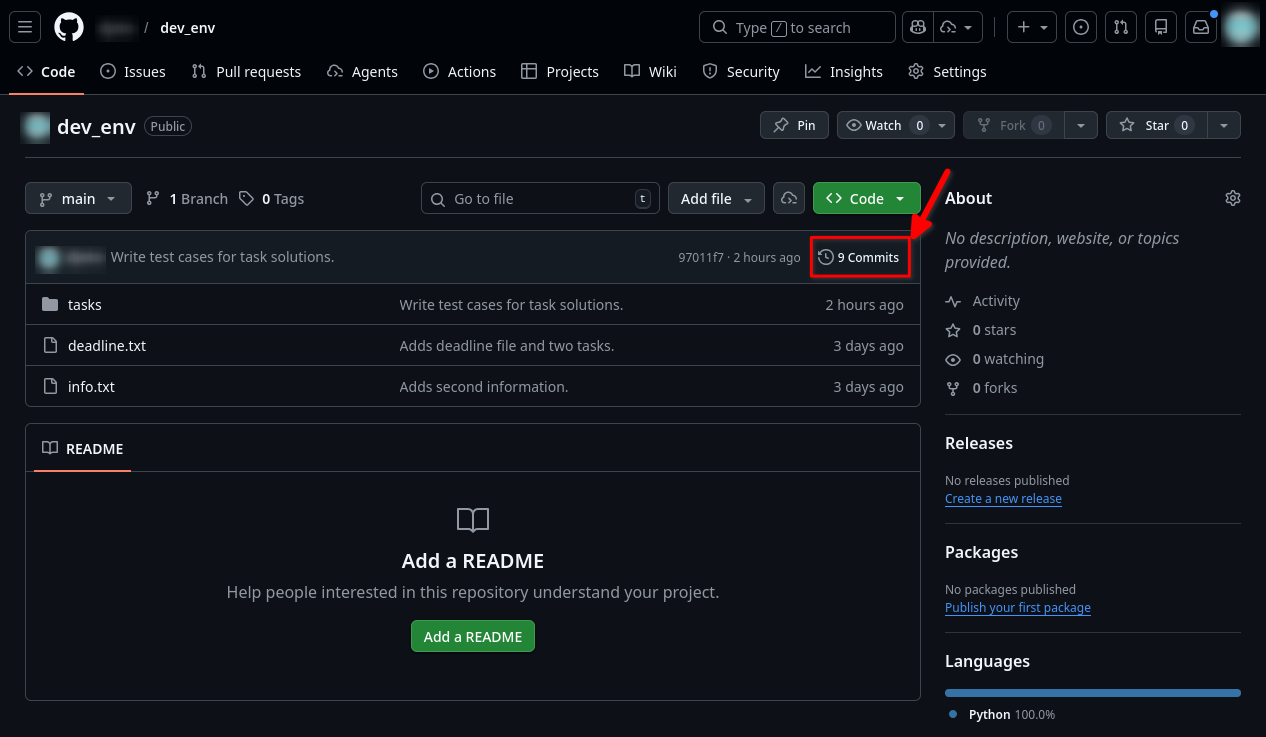Viewport: 1266px width, 737px height.
Task: Expand the Add file dropdown
Action: pos(715,198)
